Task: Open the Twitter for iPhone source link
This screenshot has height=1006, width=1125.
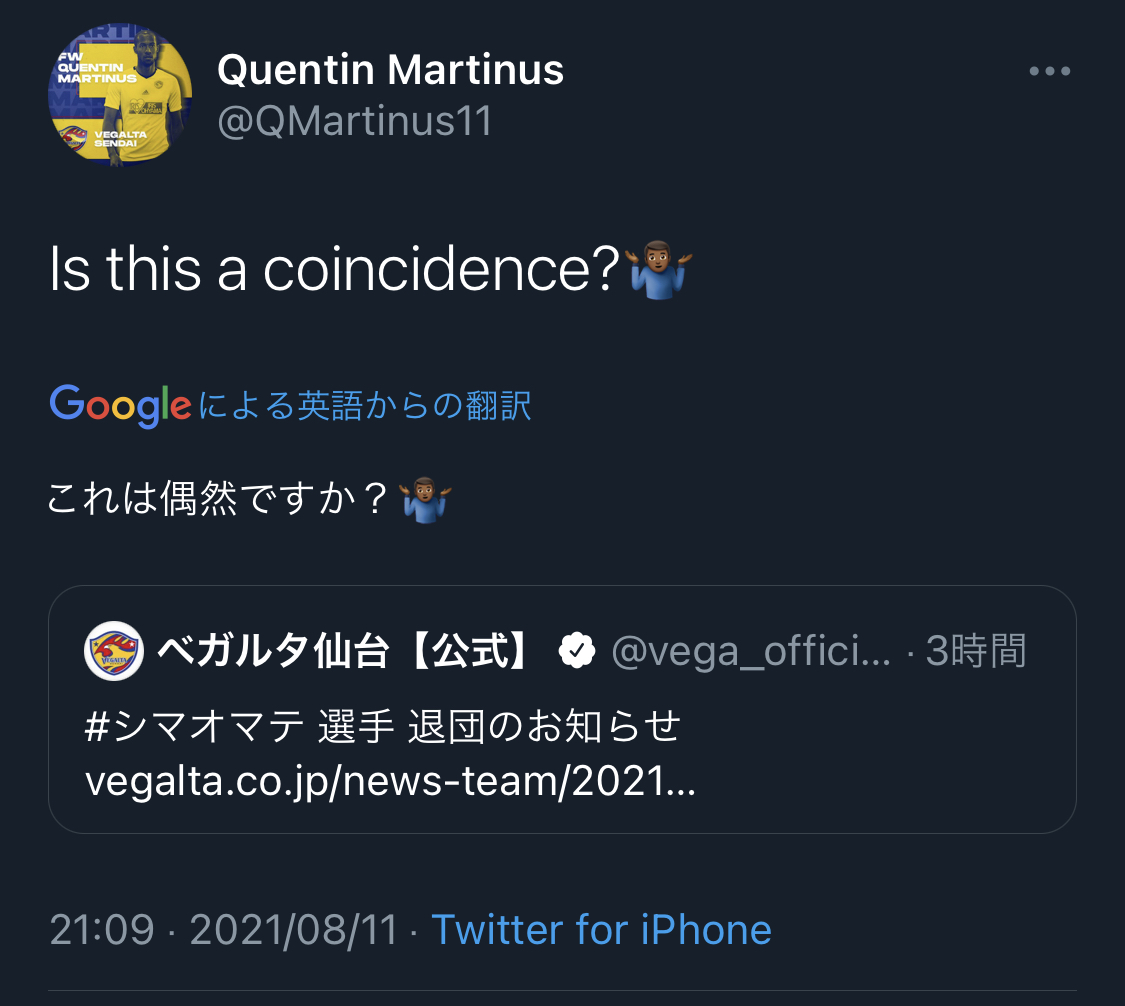Action: [x=601, y=930]
